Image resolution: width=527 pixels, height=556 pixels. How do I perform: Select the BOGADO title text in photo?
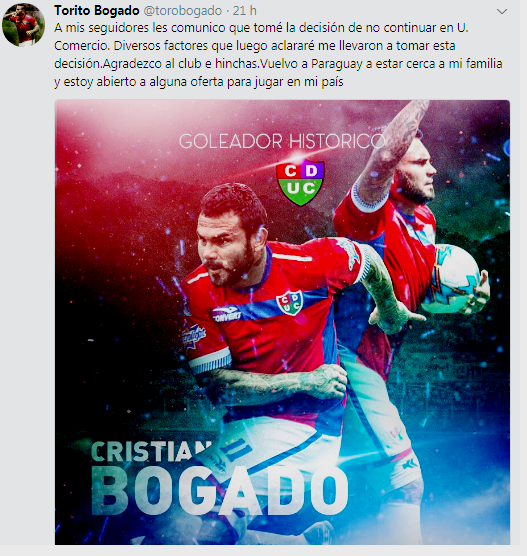click(x=220, y=490)
